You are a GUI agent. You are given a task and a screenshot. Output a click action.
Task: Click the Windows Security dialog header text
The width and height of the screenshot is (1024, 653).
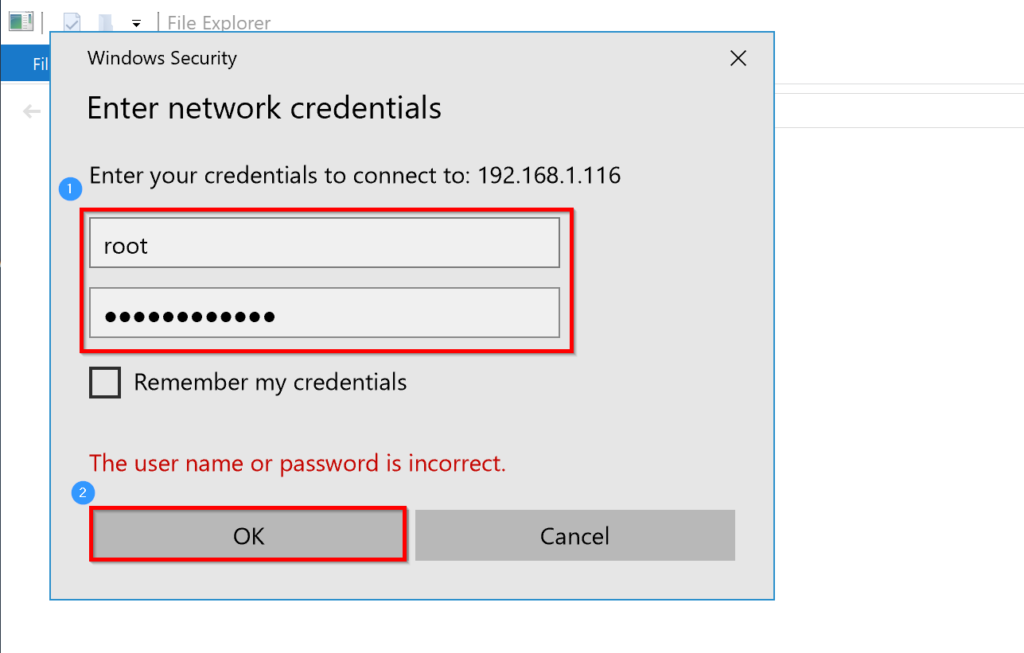point(161,58)
